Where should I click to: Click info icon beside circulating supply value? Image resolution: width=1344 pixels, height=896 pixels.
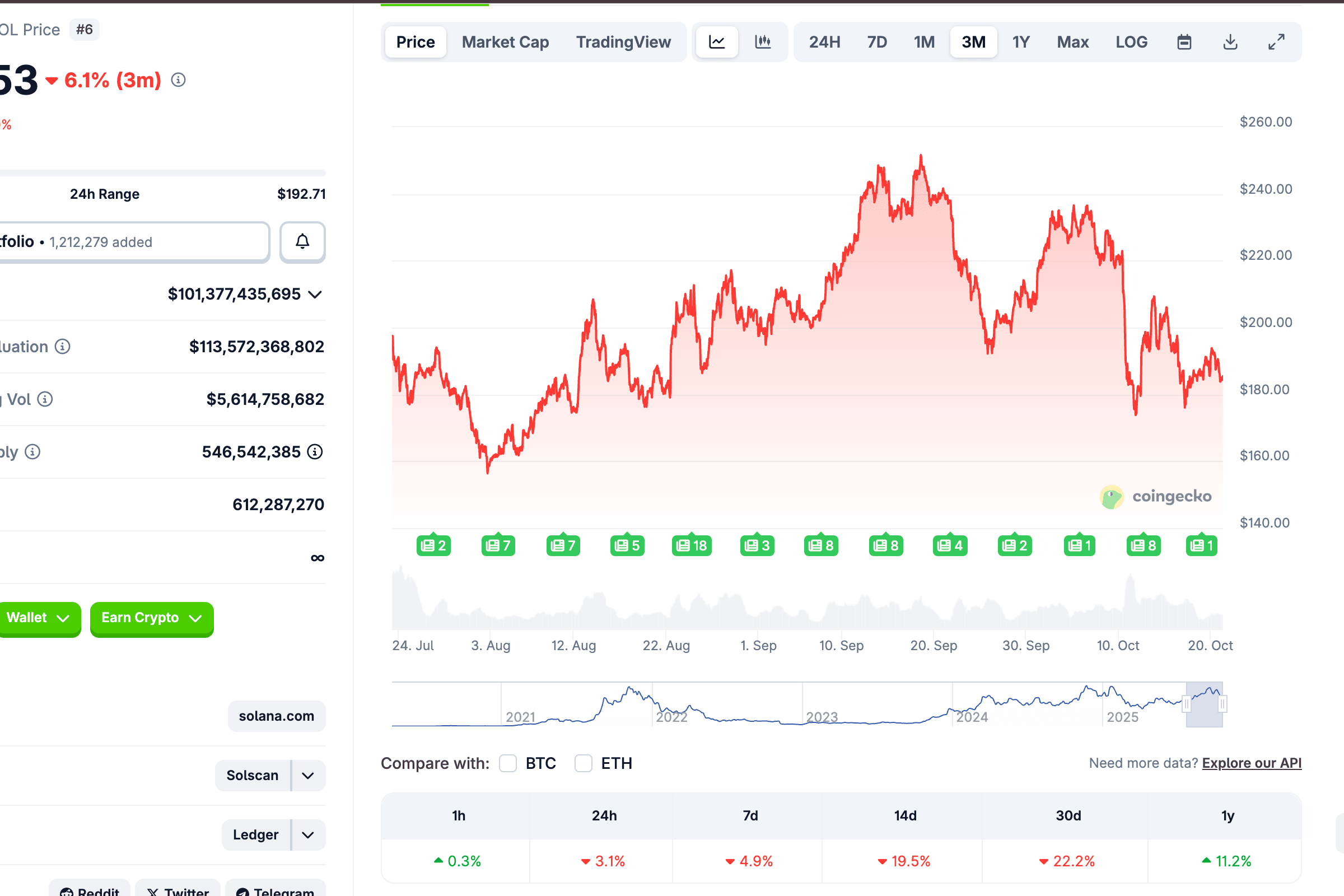coord(315,452)
